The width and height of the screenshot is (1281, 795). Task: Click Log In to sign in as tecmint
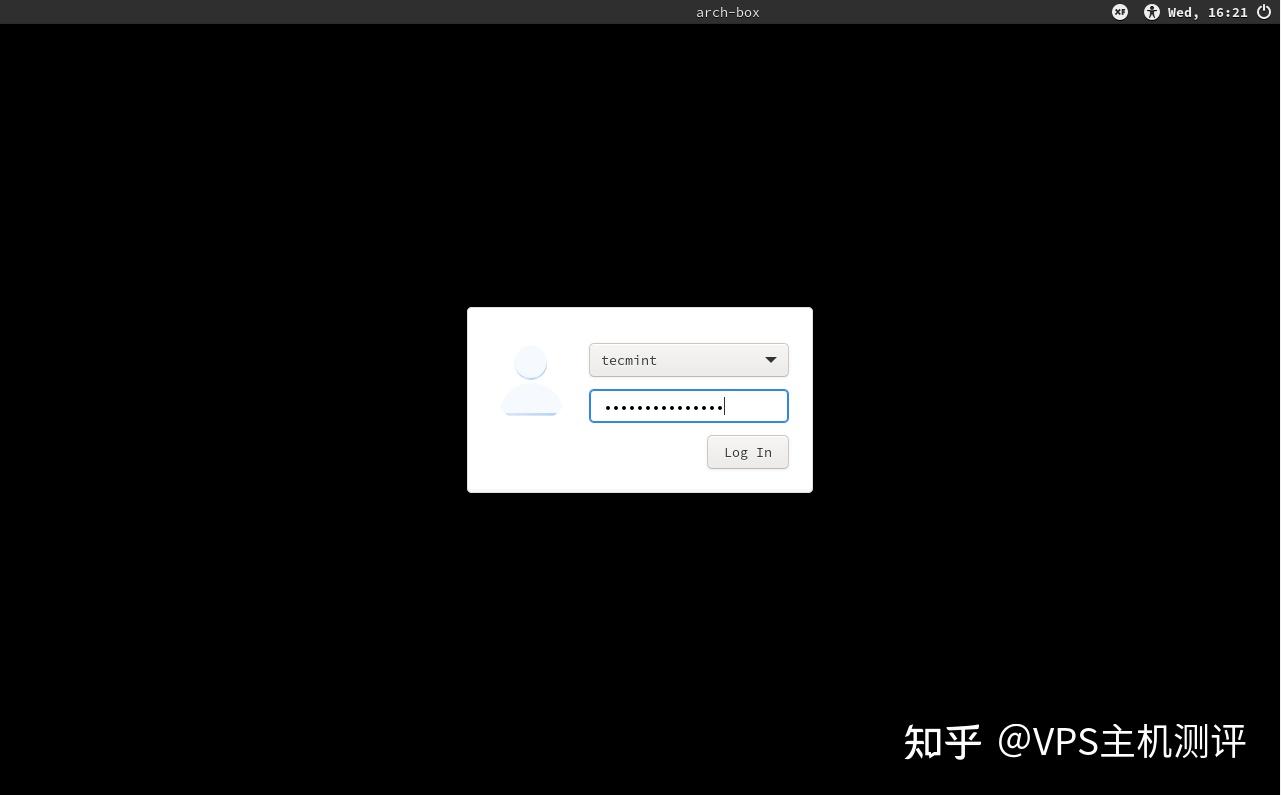point(747,451)
